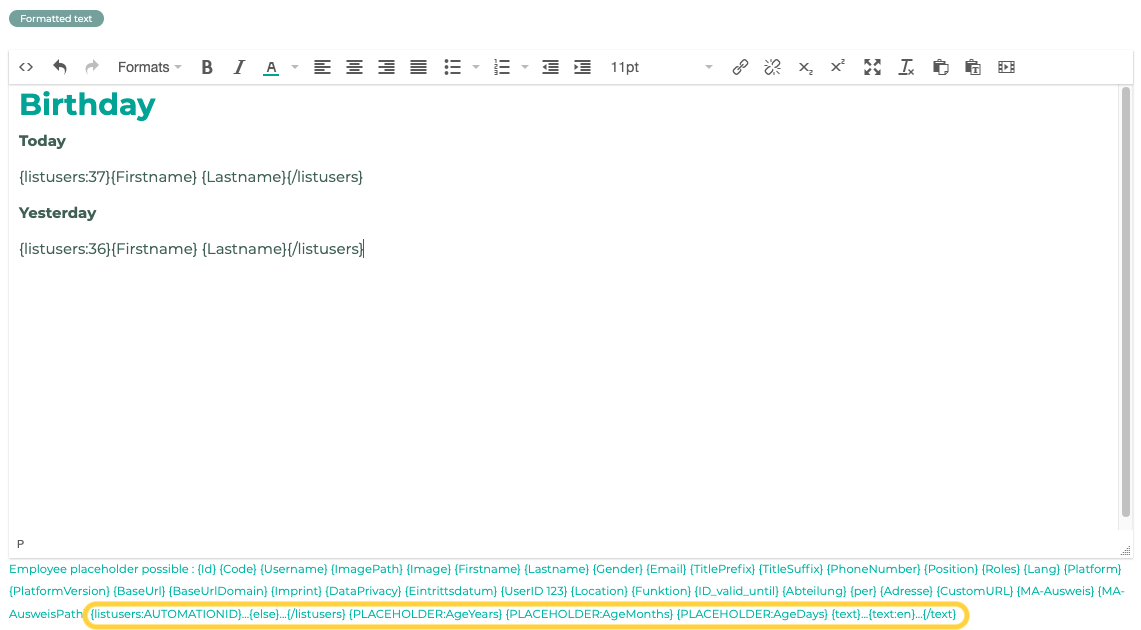This screenshot has width=1141, height=630.
Task: Click the {PLACEHOLDER:AgeYears} text
Action: pos(426,614)
